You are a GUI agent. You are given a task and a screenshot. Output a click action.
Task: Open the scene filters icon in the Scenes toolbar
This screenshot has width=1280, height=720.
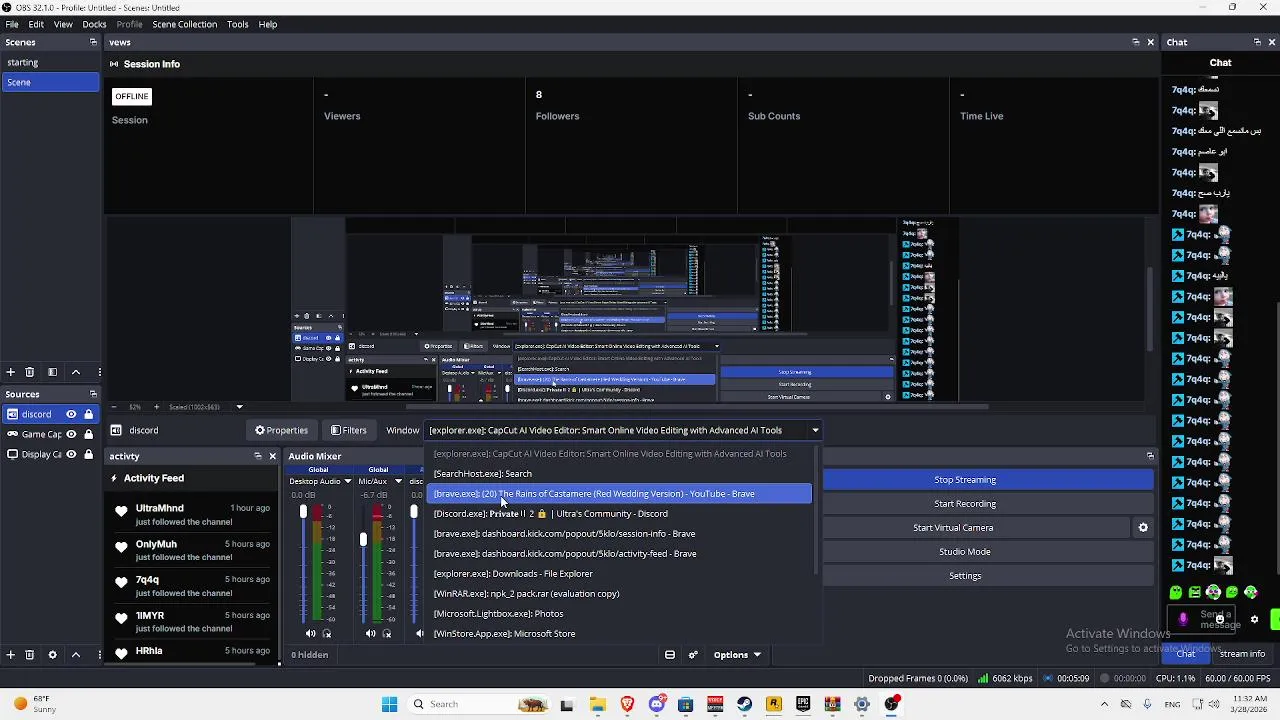52,372
